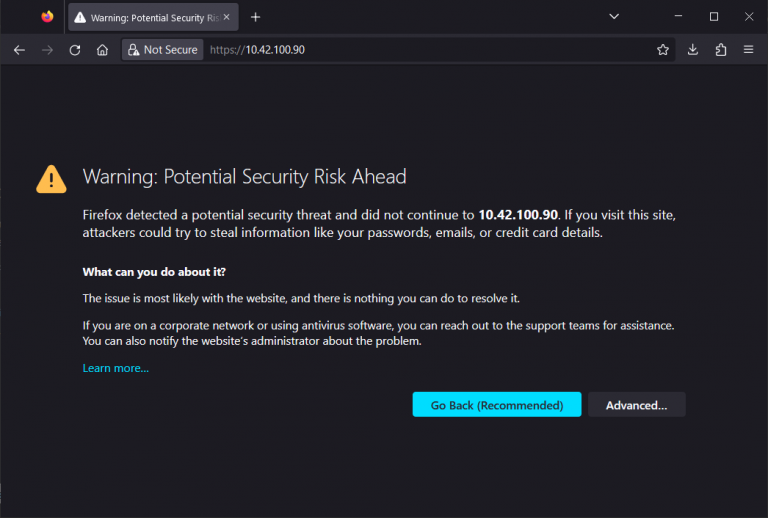This screenshot has width=768, height=518.
Task: Click the Forward arrow navigation icon
Action: pos(47,50)
